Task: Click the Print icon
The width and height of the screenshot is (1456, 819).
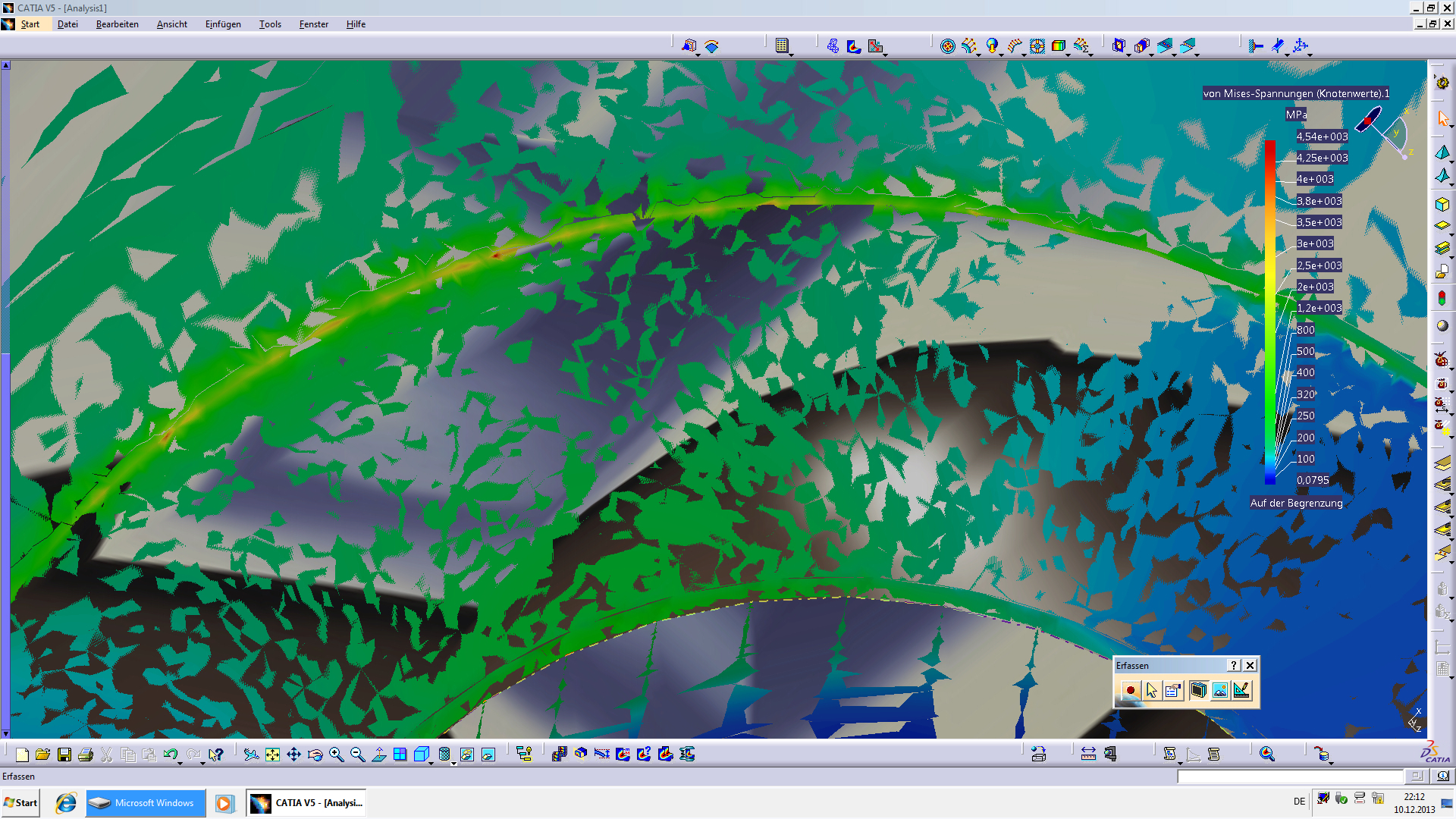Action: click(x=86, y=755)
